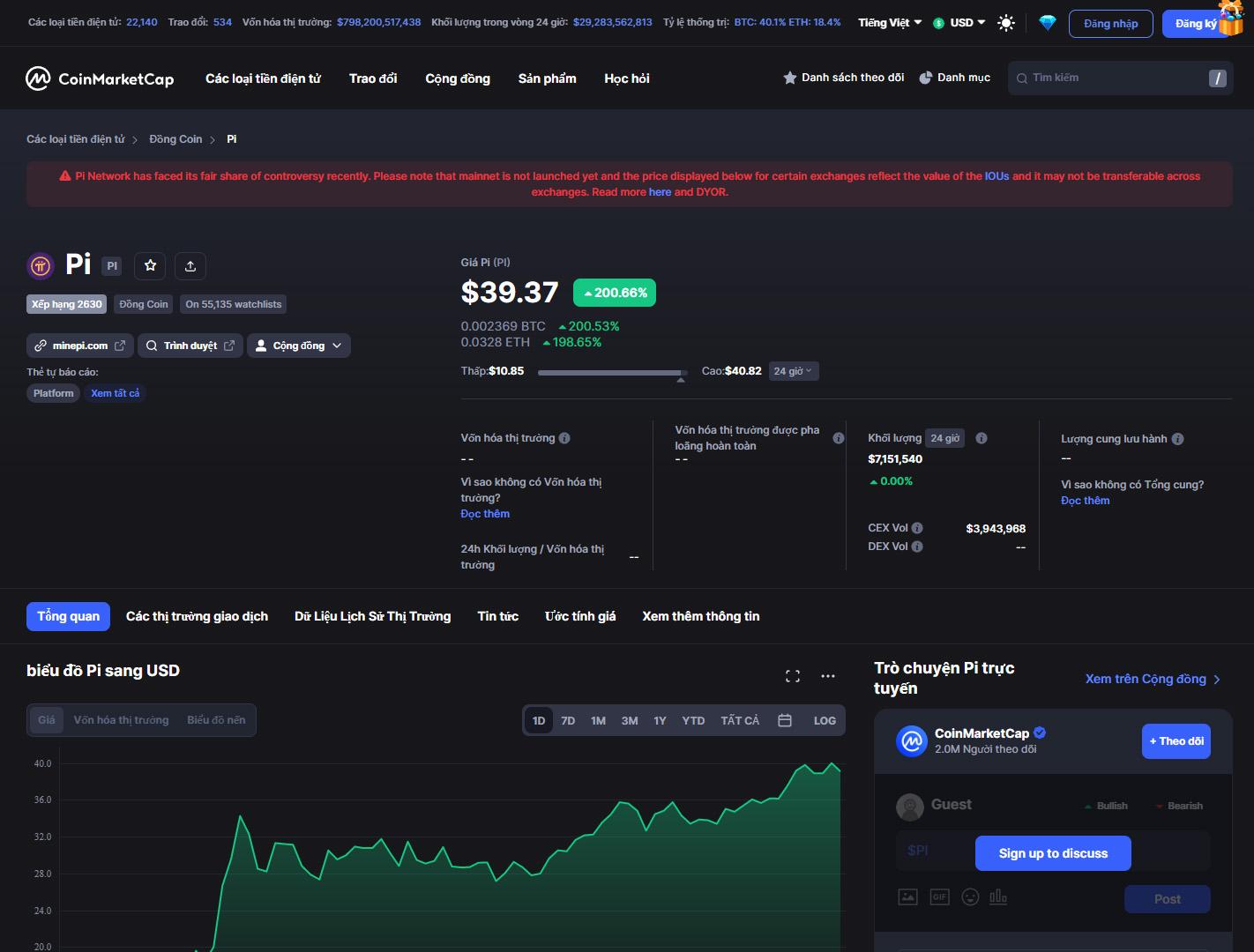Open Các loại tiền điện tử menu
This screenshot has width=1254, height=952.
coord(263,78)
